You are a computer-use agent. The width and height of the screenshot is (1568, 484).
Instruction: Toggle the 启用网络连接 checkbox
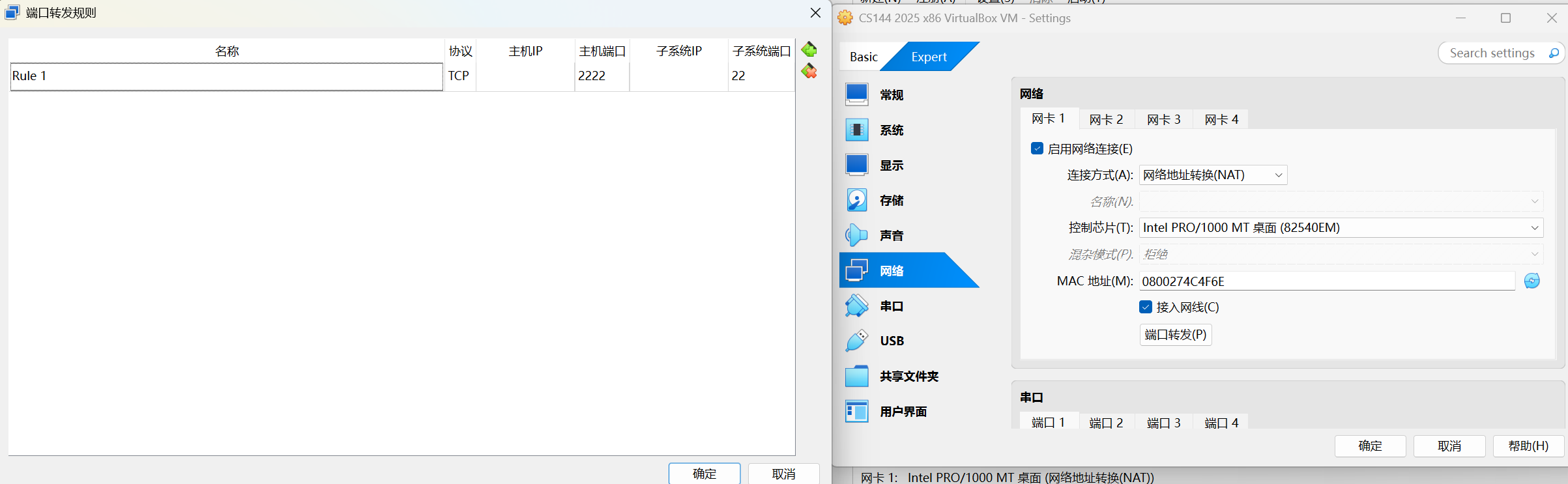point(1037,149)
